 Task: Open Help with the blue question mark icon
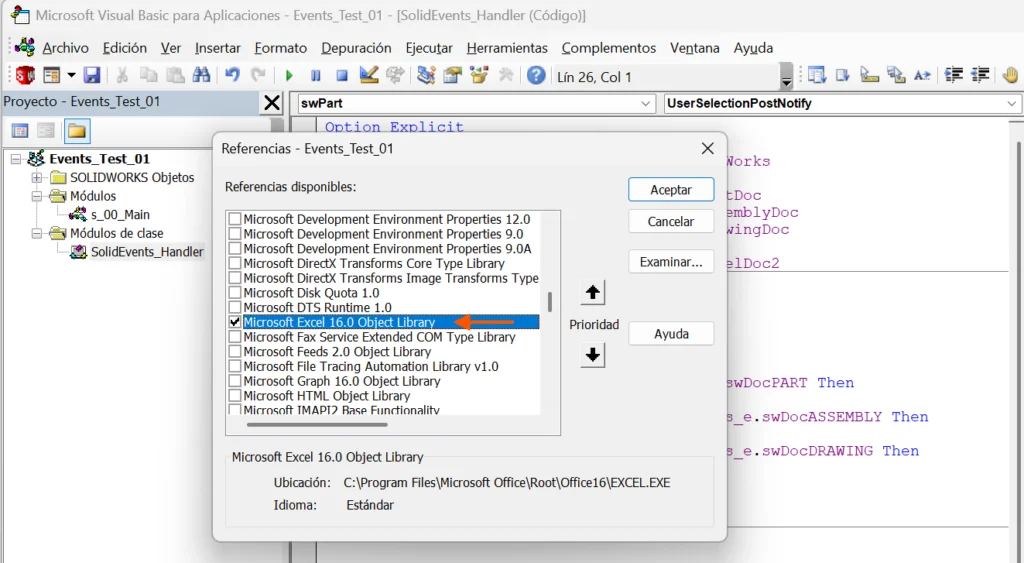pyautogui.click(x=536, y=76)
